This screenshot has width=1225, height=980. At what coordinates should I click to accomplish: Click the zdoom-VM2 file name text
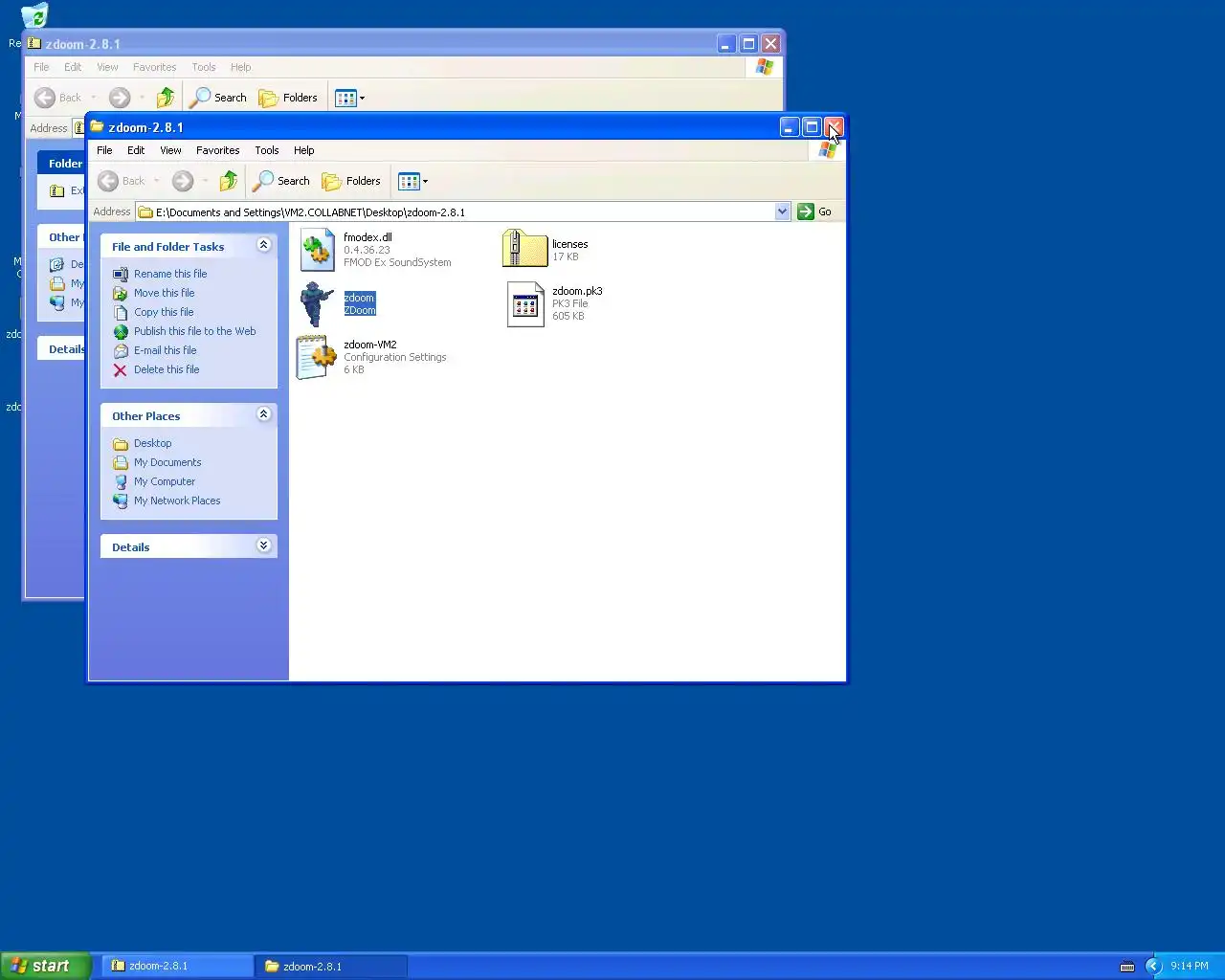coord(369,345)
